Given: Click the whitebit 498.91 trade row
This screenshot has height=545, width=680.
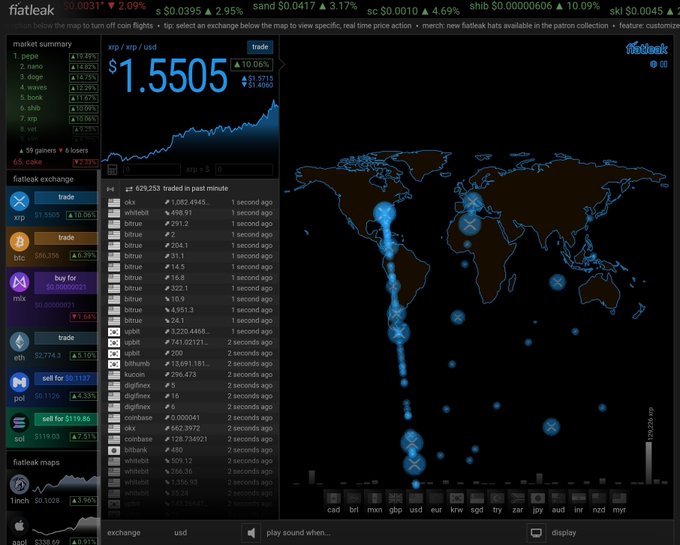Looking at the screenshot, I should [x=190, y=213].
